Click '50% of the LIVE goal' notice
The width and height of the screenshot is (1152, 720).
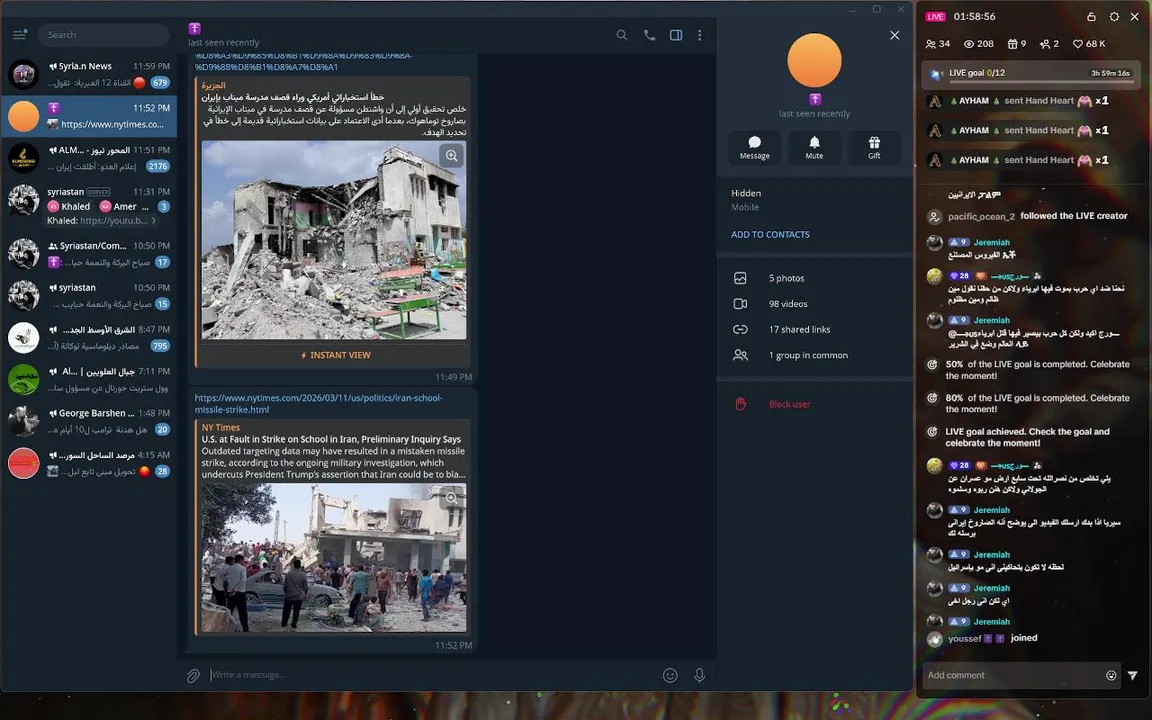1037,370
